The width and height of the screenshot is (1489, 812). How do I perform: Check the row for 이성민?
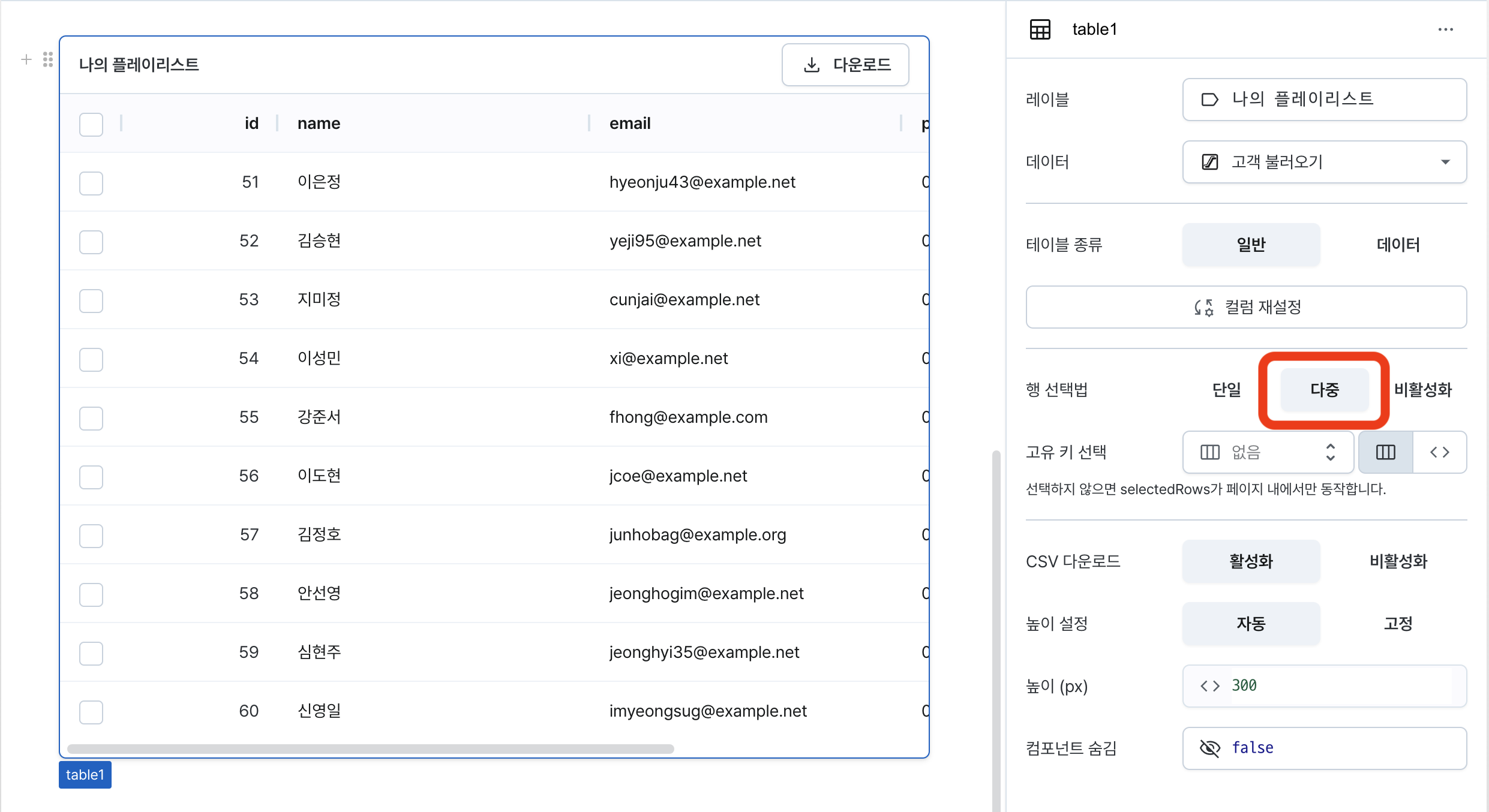[x=91, y=359]
